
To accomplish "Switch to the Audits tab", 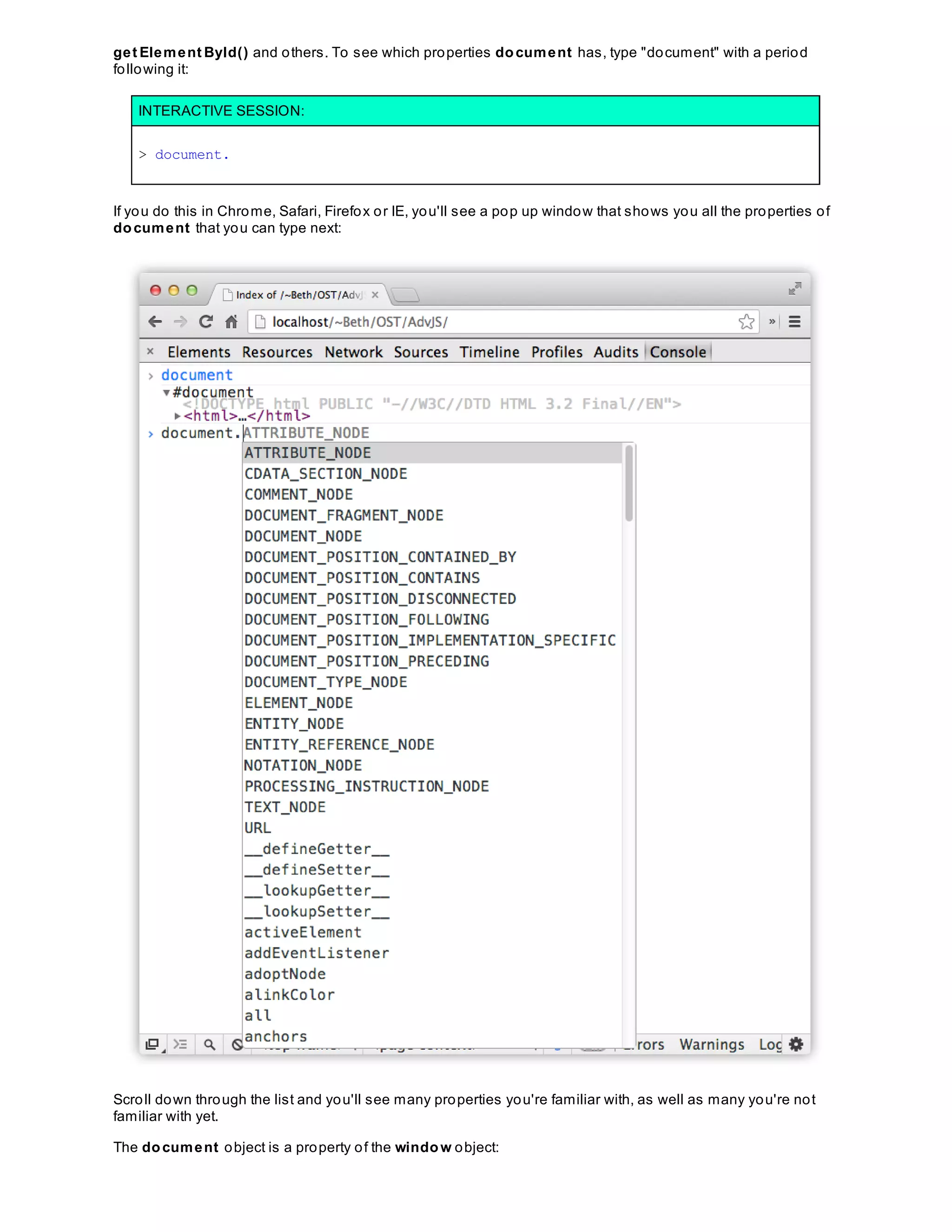I will tap(616, 352).
